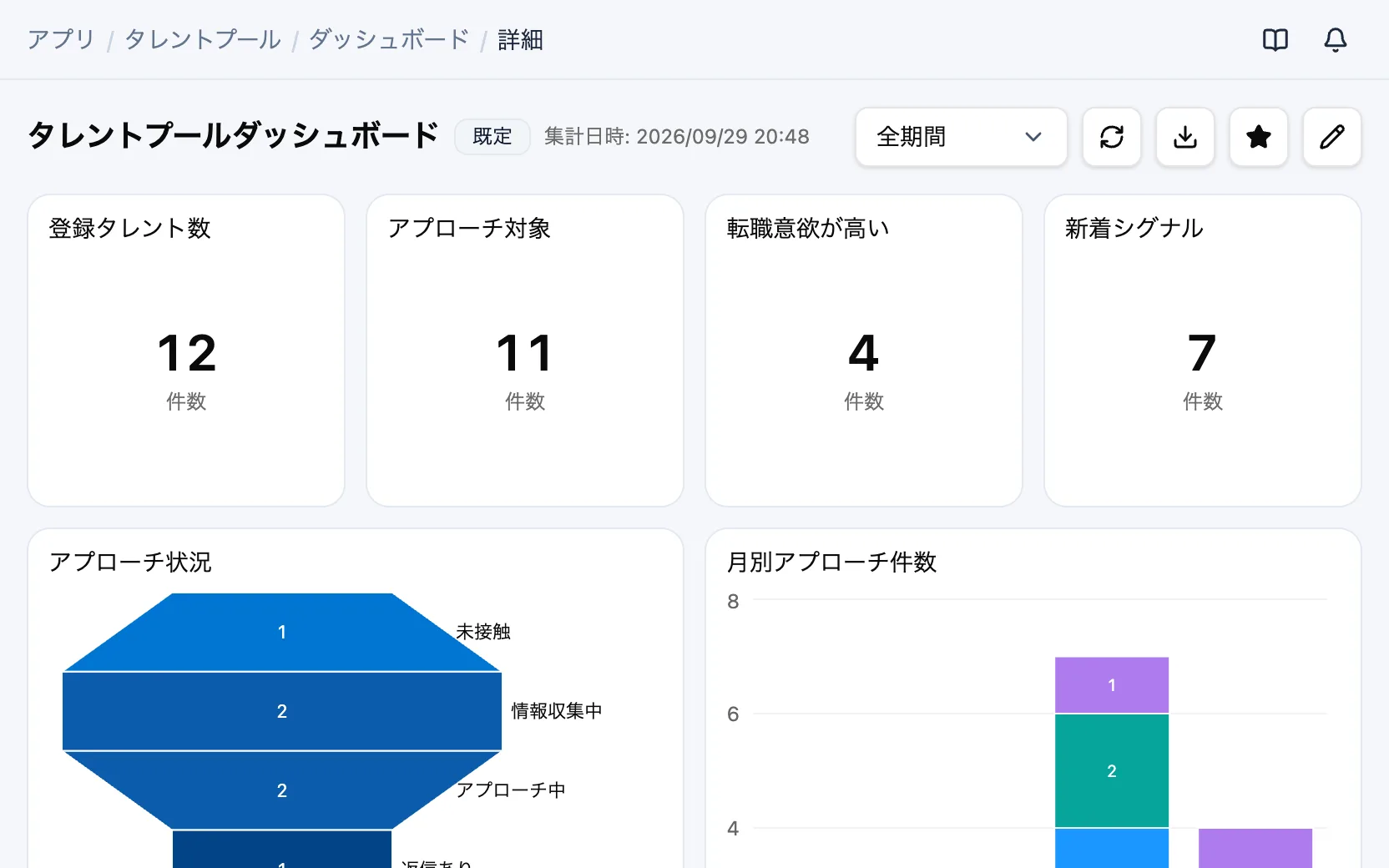Go to ダッシュボード breadcrumb
The height and width of the screenshot is (868, 1389).
(x=389, y=40)
